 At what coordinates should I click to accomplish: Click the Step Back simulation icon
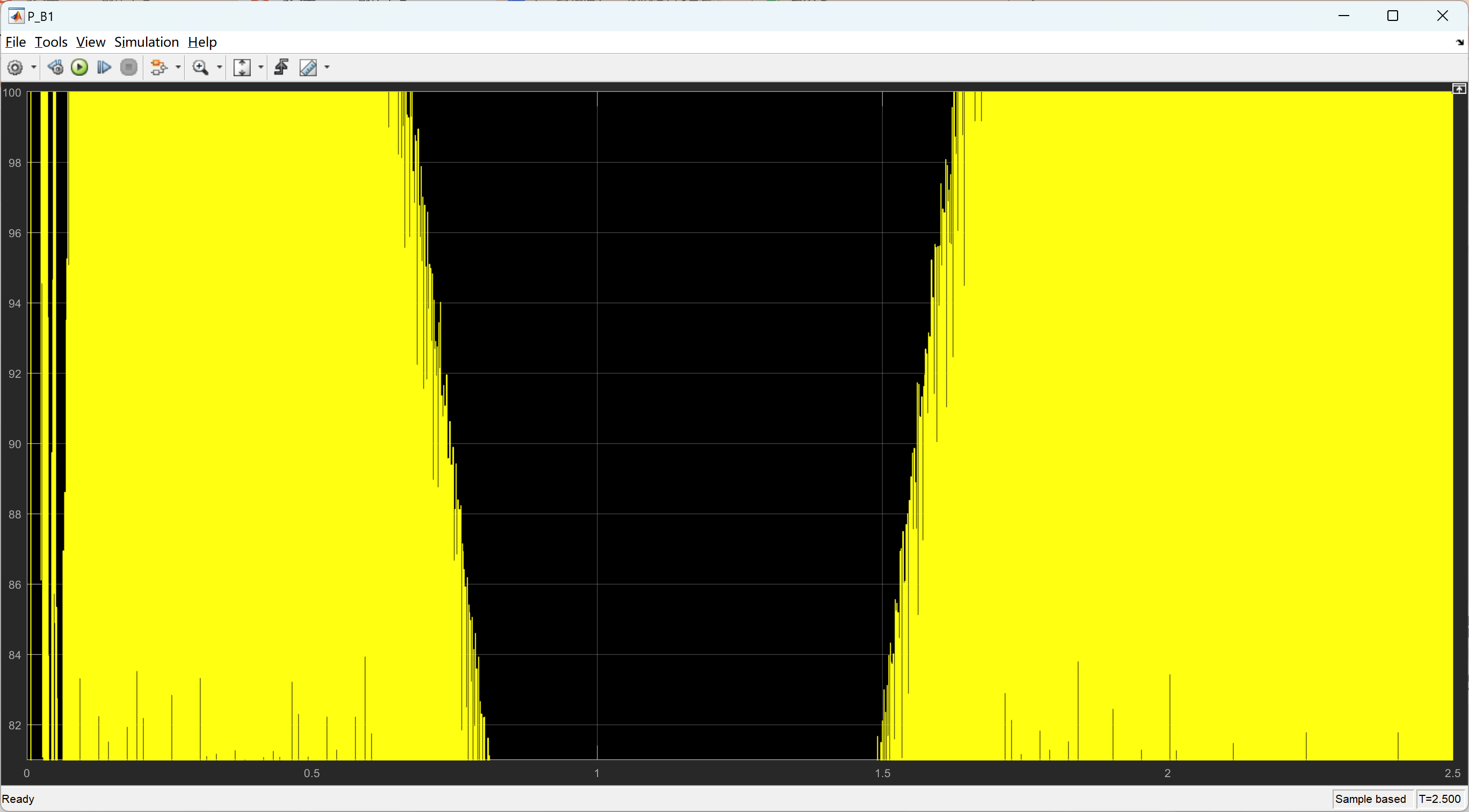(55, 68)
